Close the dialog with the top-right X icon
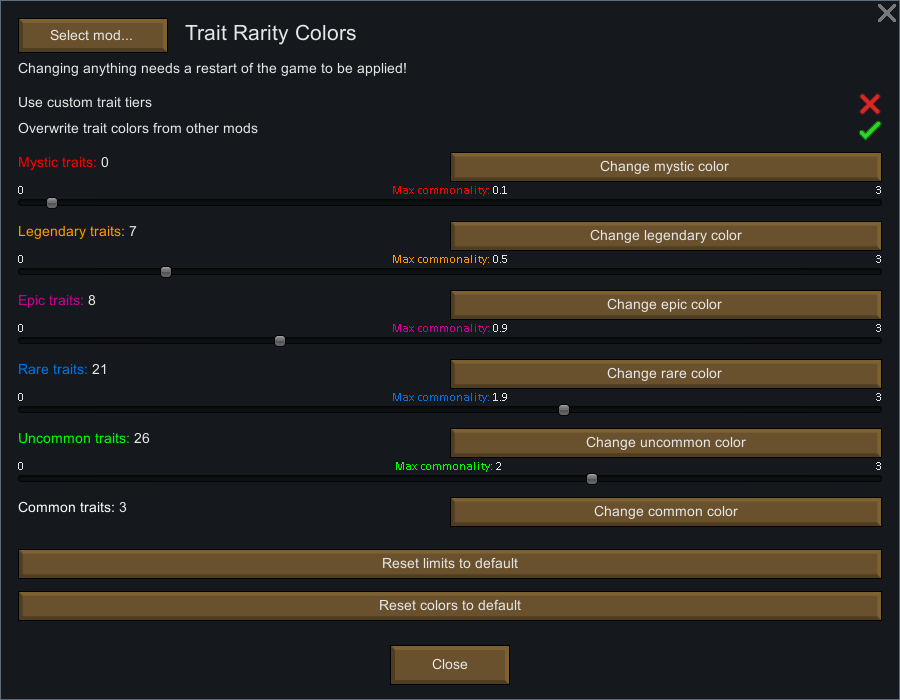900x700 pixels. click(887, 13)
